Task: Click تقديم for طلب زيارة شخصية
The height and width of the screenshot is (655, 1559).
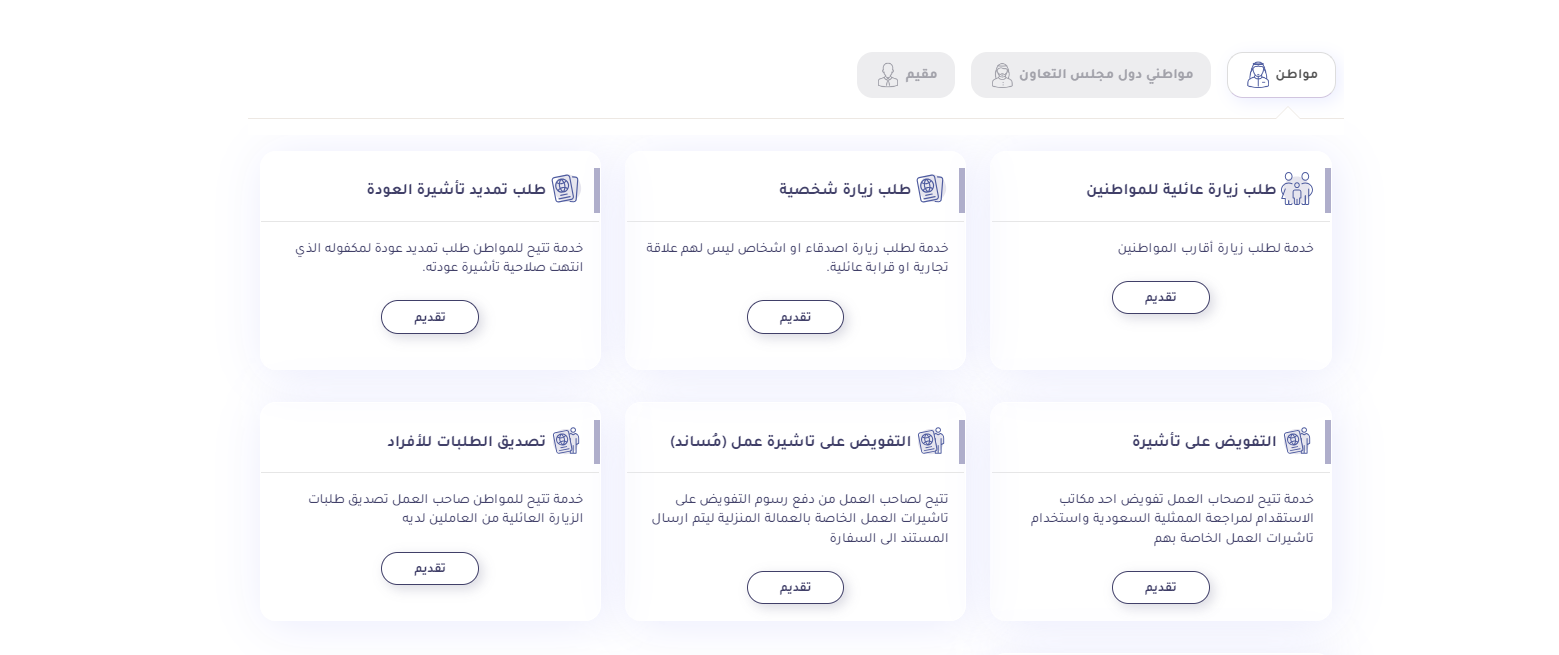Action: [x=795, y=317]
